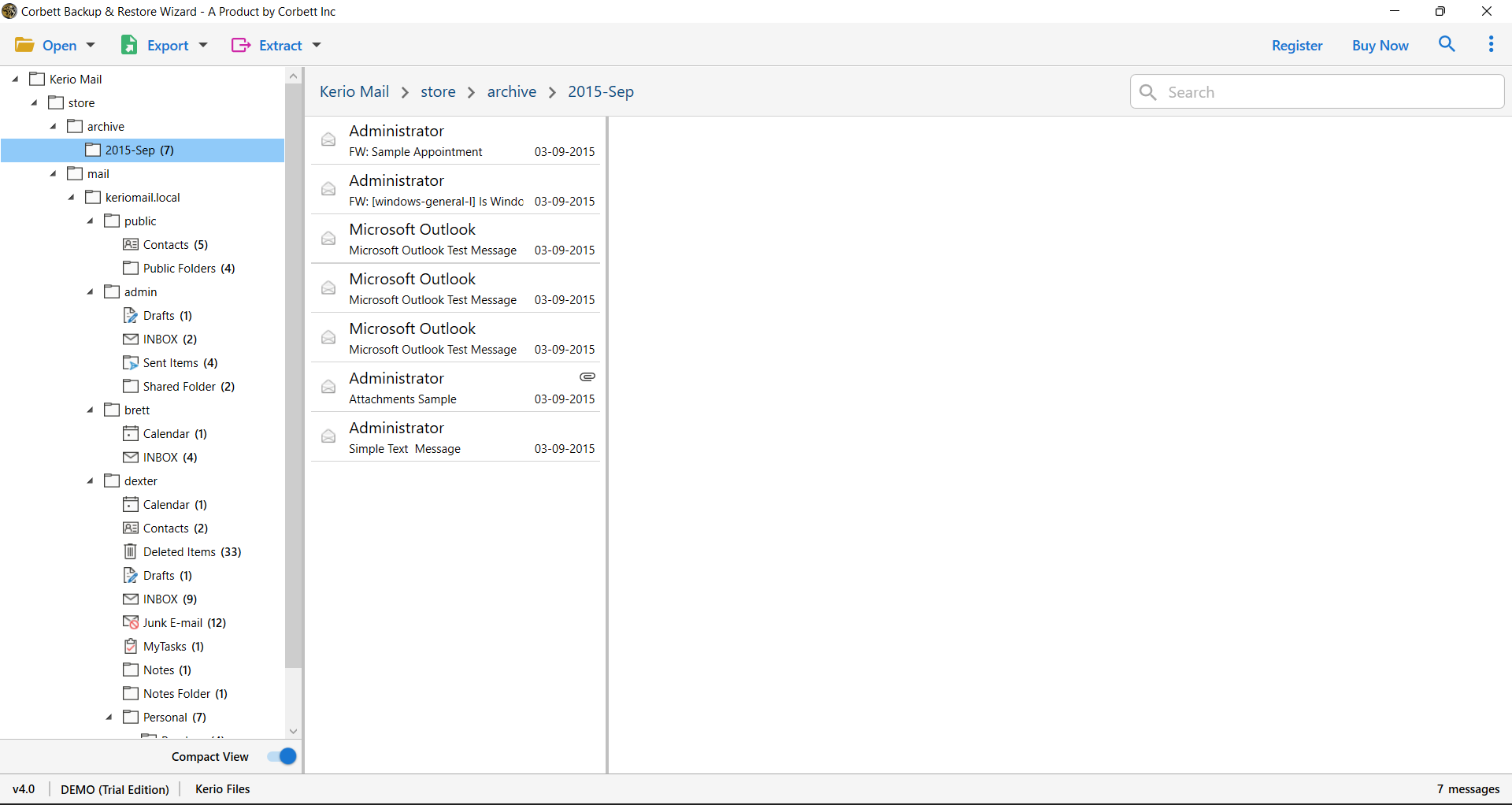This screenshot has height=805, width=1512.
Task: Click the dexter Contacts card icon
Action: pos(131,528)
